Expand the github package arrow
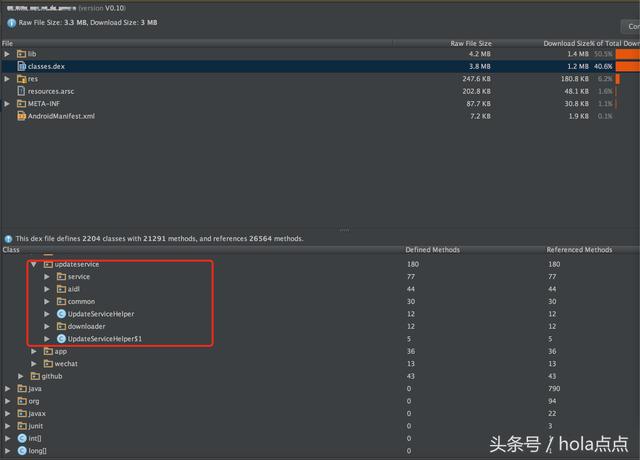 pyautogui.click(x=20, y=376)
